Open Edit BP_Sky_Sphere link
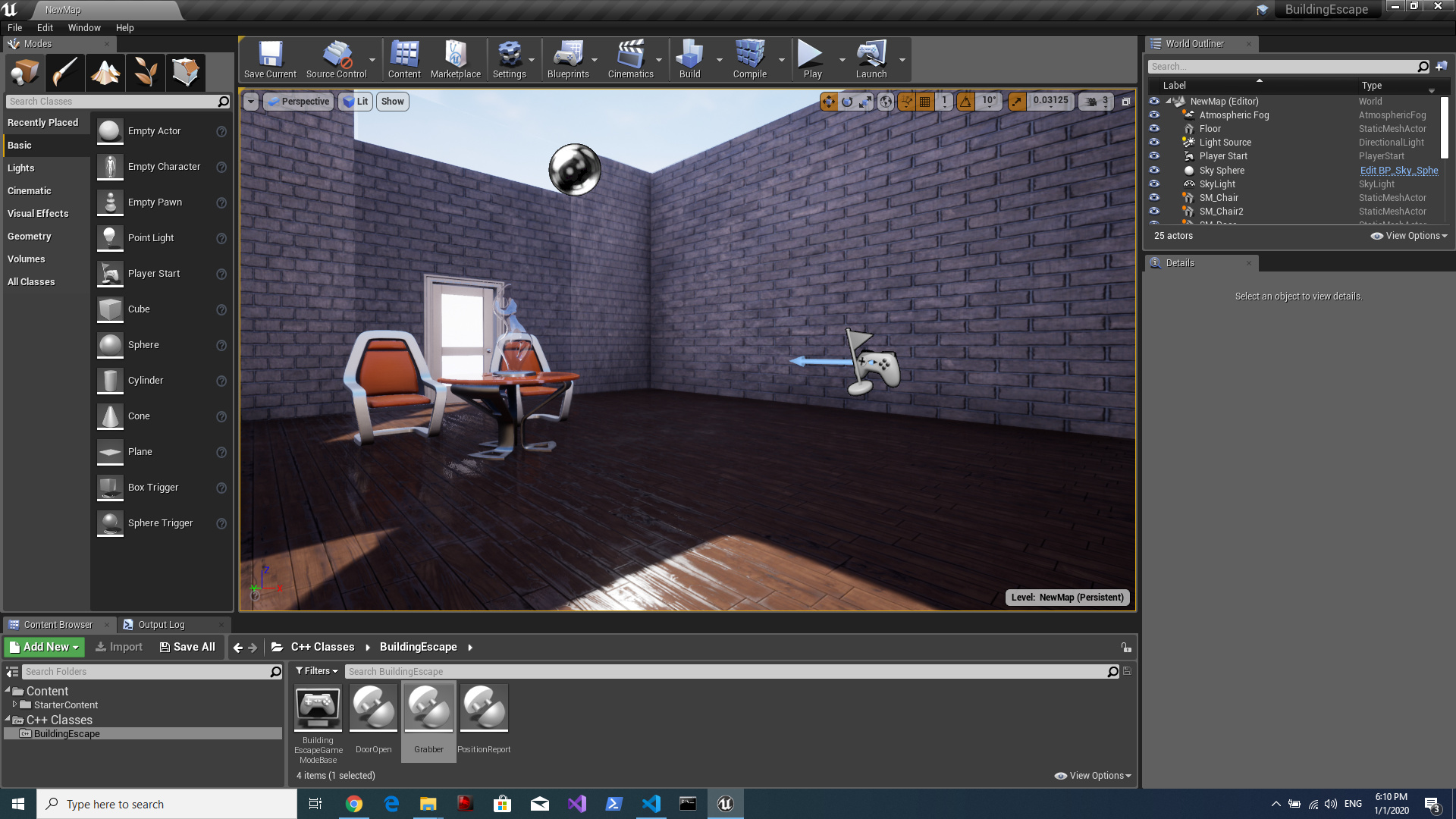The height and width of the screenshot is (819, 1456). 1399,171
